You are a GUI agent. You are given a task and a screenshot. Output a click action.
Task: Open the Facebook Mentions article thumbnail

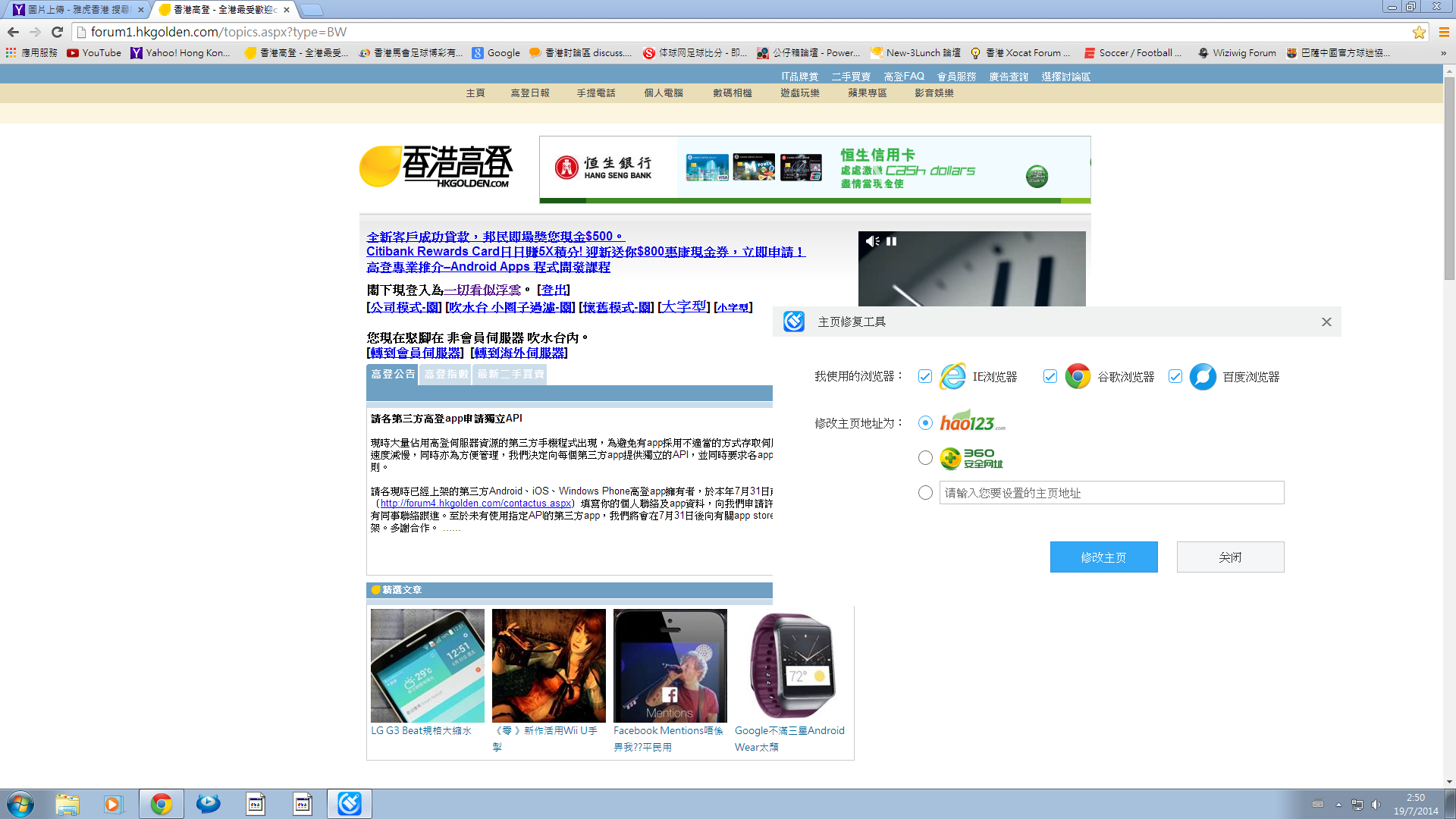[x=670, y=665]
